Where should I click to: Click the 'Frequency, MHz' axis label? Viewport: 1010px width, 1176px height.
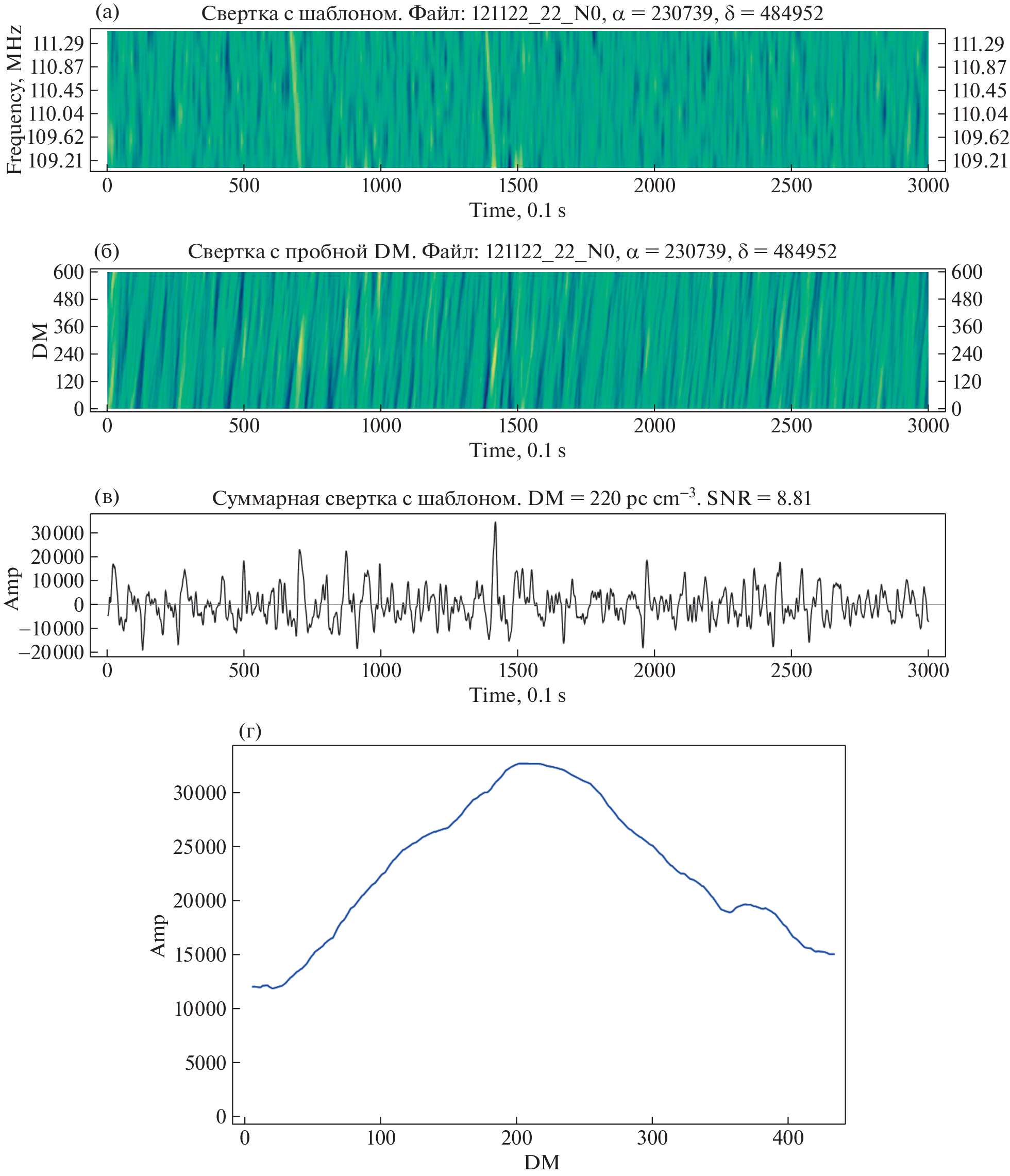(14, 100)
